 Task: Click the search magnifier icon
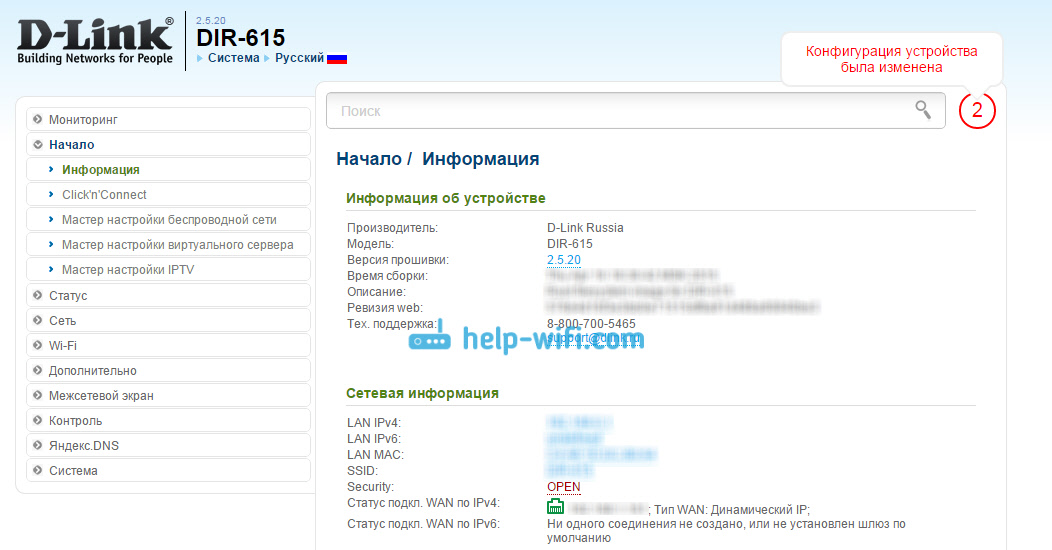[923, 110]
